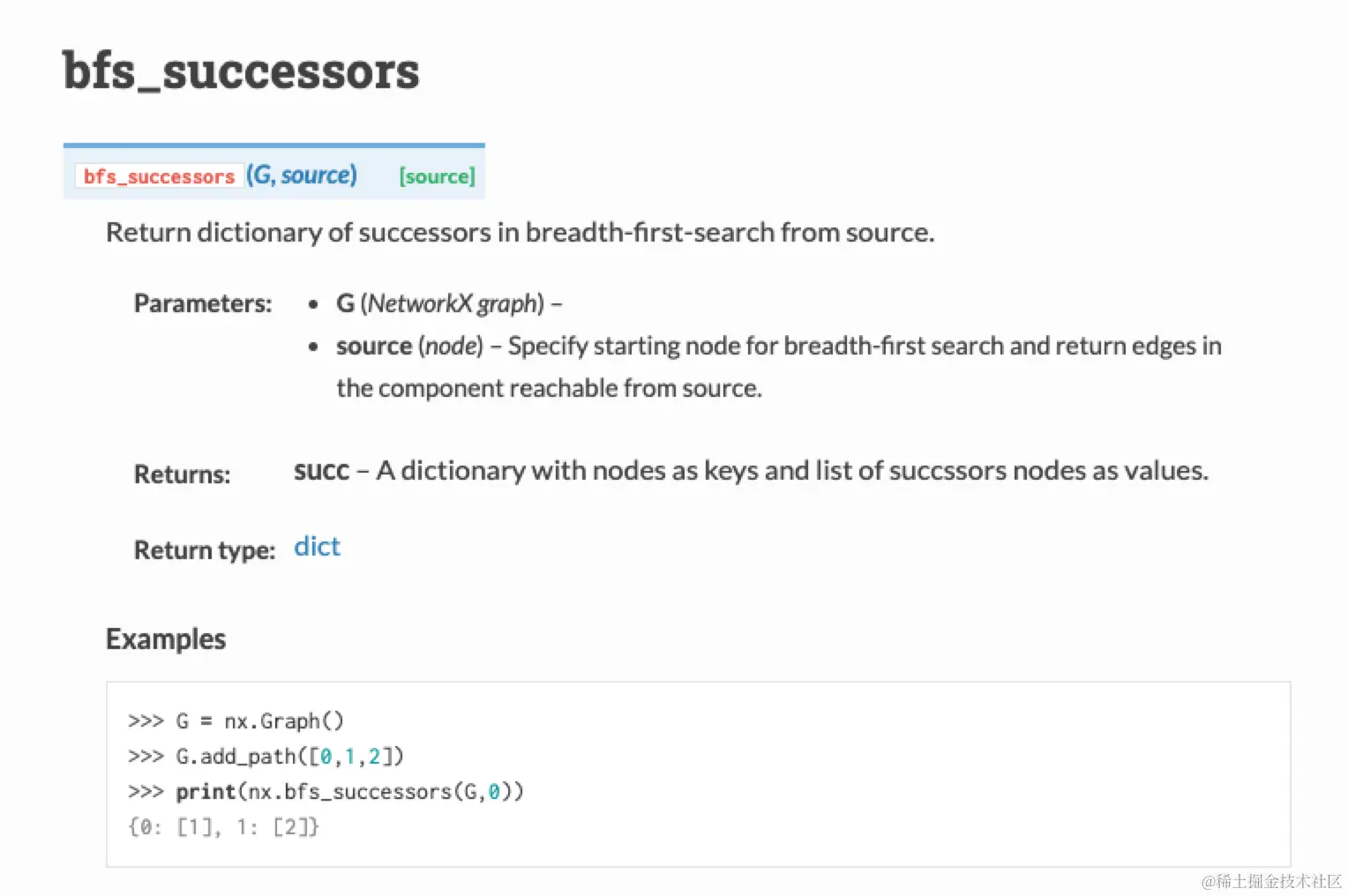Screen dimensions: 1348x896
Task: Click the '@稀土掘金技术社区' watermark text
Action: pos(1271,881)
